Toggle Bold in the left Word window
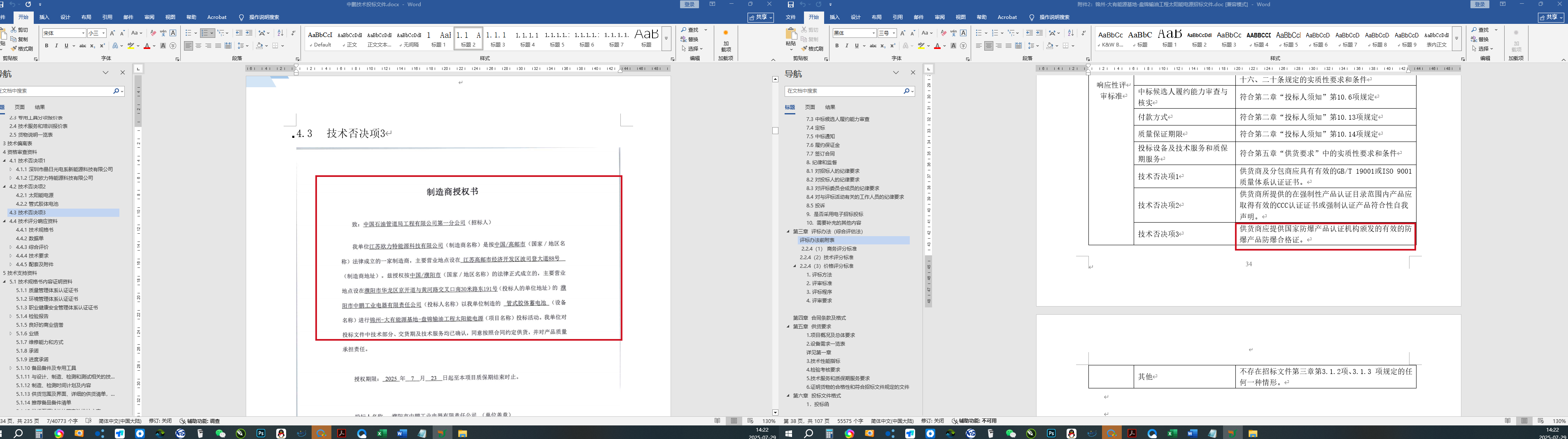Image resolution: width=1568 pixels, height=439 pixels. (46, 46)
